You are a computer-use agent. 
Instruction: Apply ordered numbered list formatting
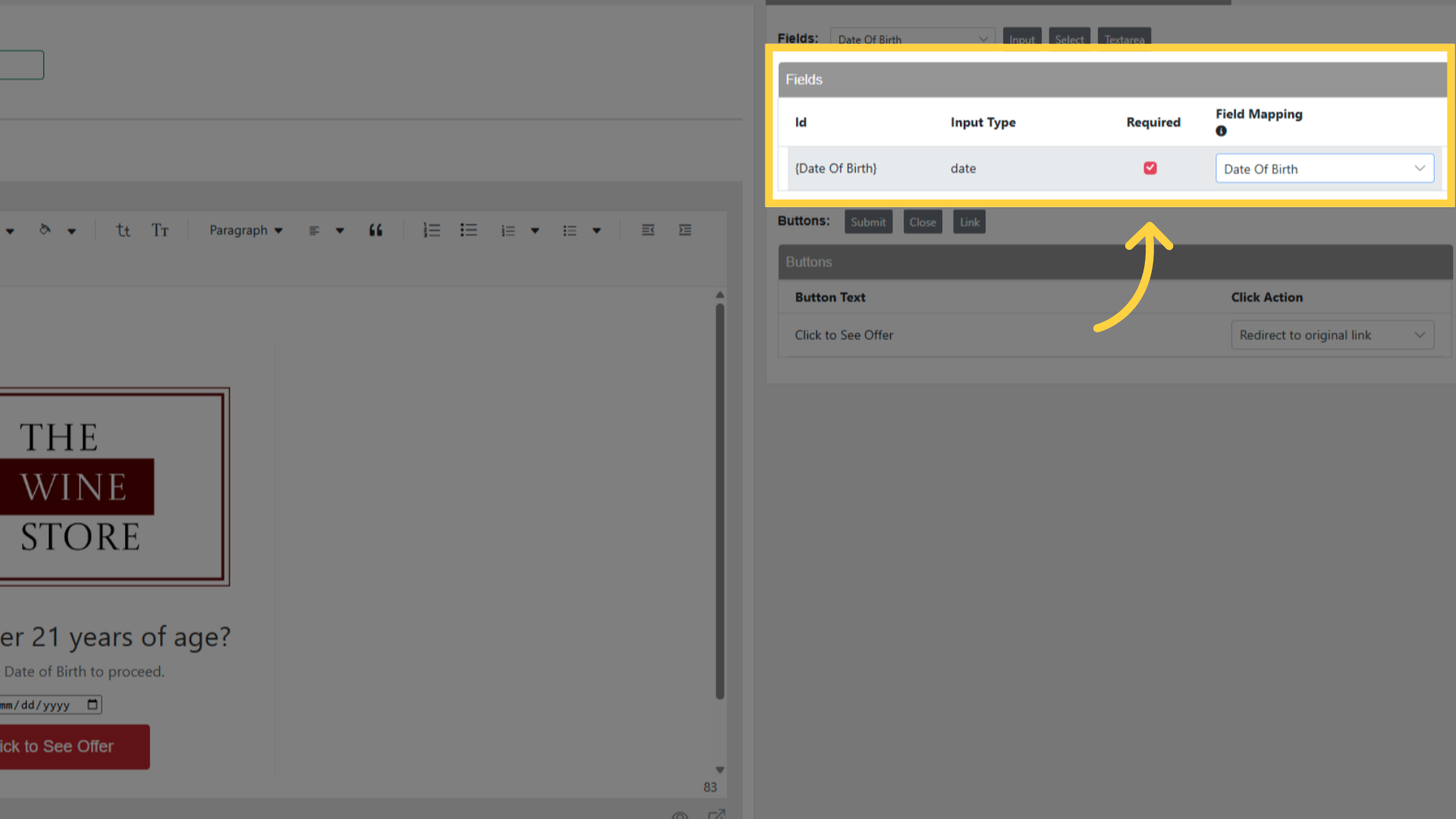[x=432, y=230]
